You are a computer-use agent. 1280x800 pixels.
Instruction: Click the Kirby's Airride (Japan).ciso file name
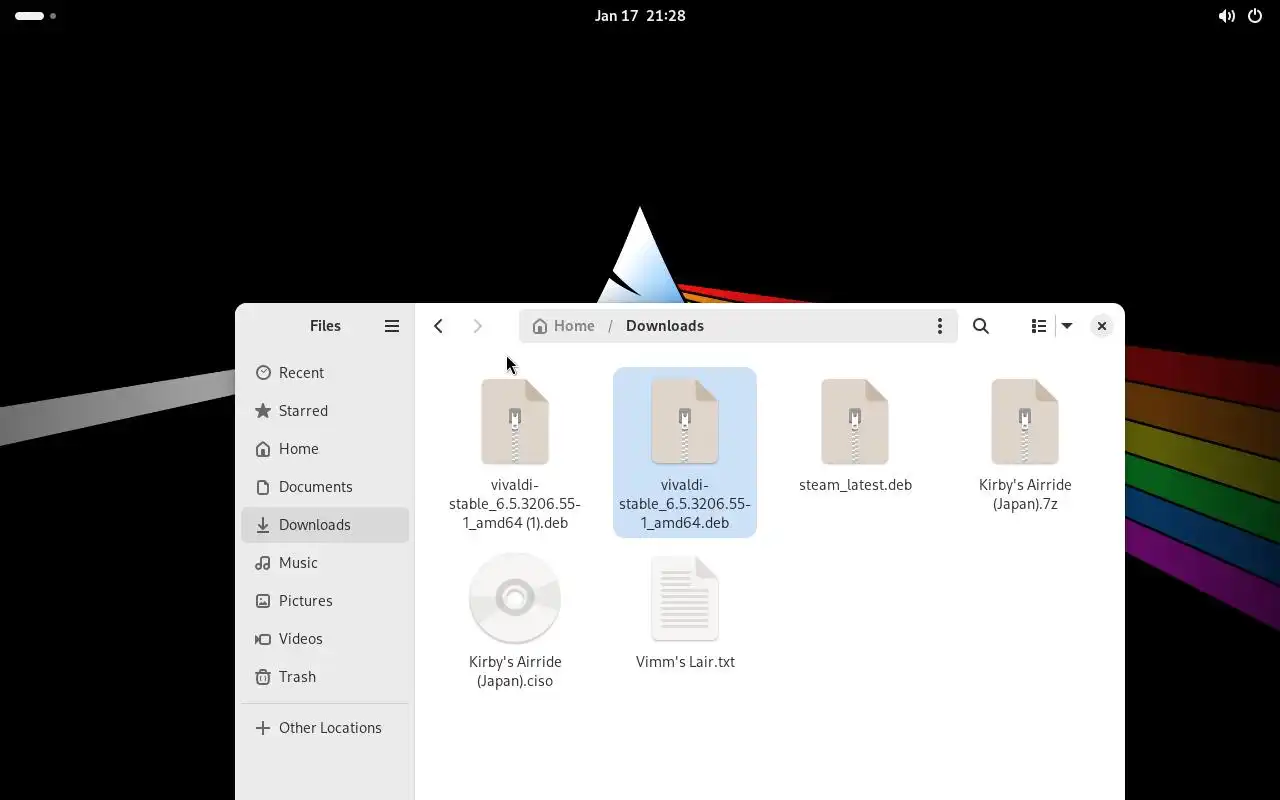(x=515, y=671)
